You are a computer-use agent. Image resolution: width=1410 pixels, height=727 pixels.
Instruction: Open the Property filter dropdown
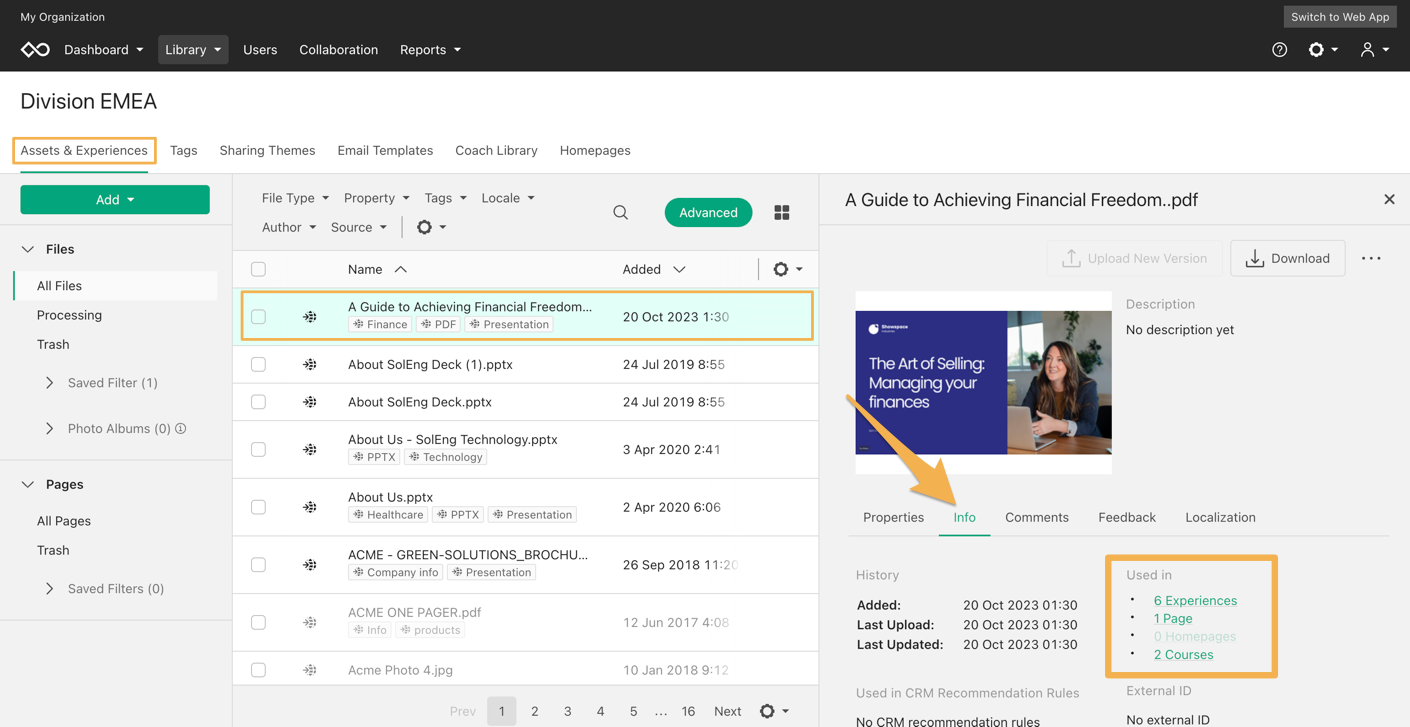pyautogui.click(x=377, y=198)
